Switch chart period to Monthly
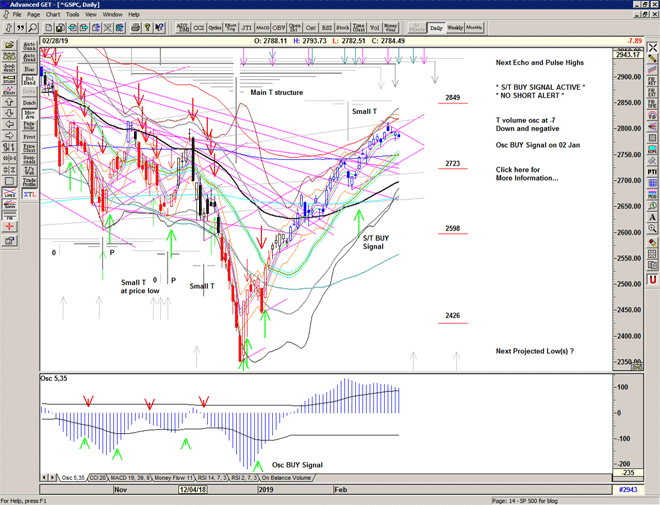 [x=474, y=28]
